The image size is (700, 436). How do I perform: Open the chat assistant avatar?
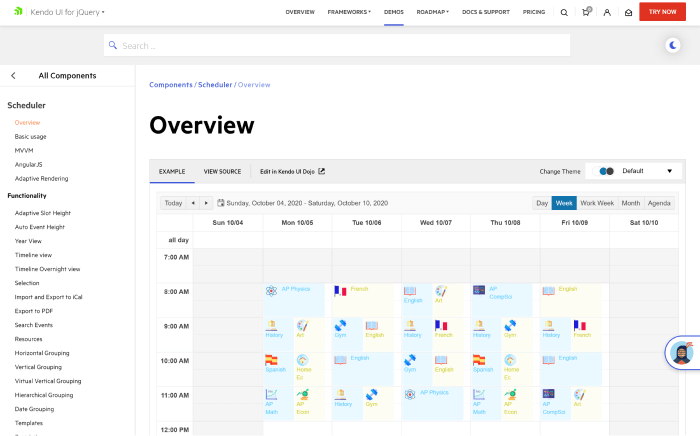682,353
